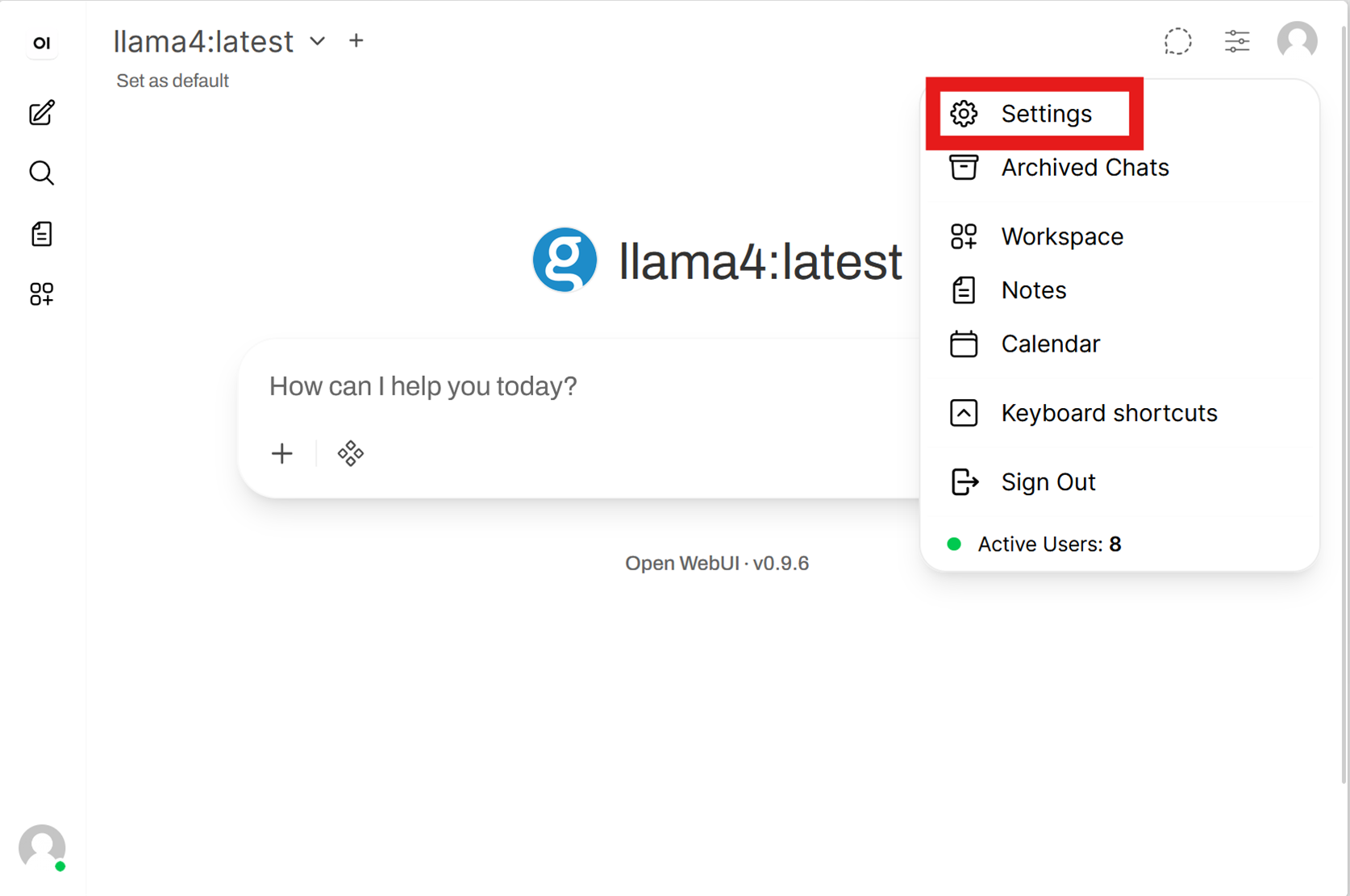Click Sign Out in the menu
Viewport: 1350px width, 896px height.
coord(1119,482)
